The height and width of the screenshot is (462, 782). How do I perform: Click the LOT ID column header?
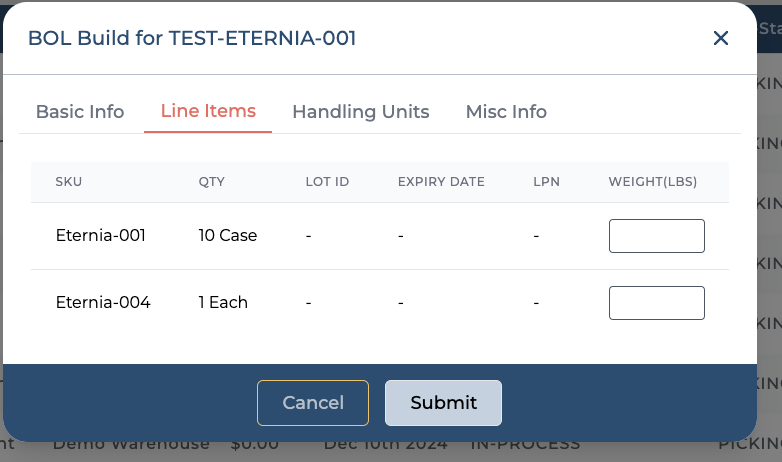[327, 182]
